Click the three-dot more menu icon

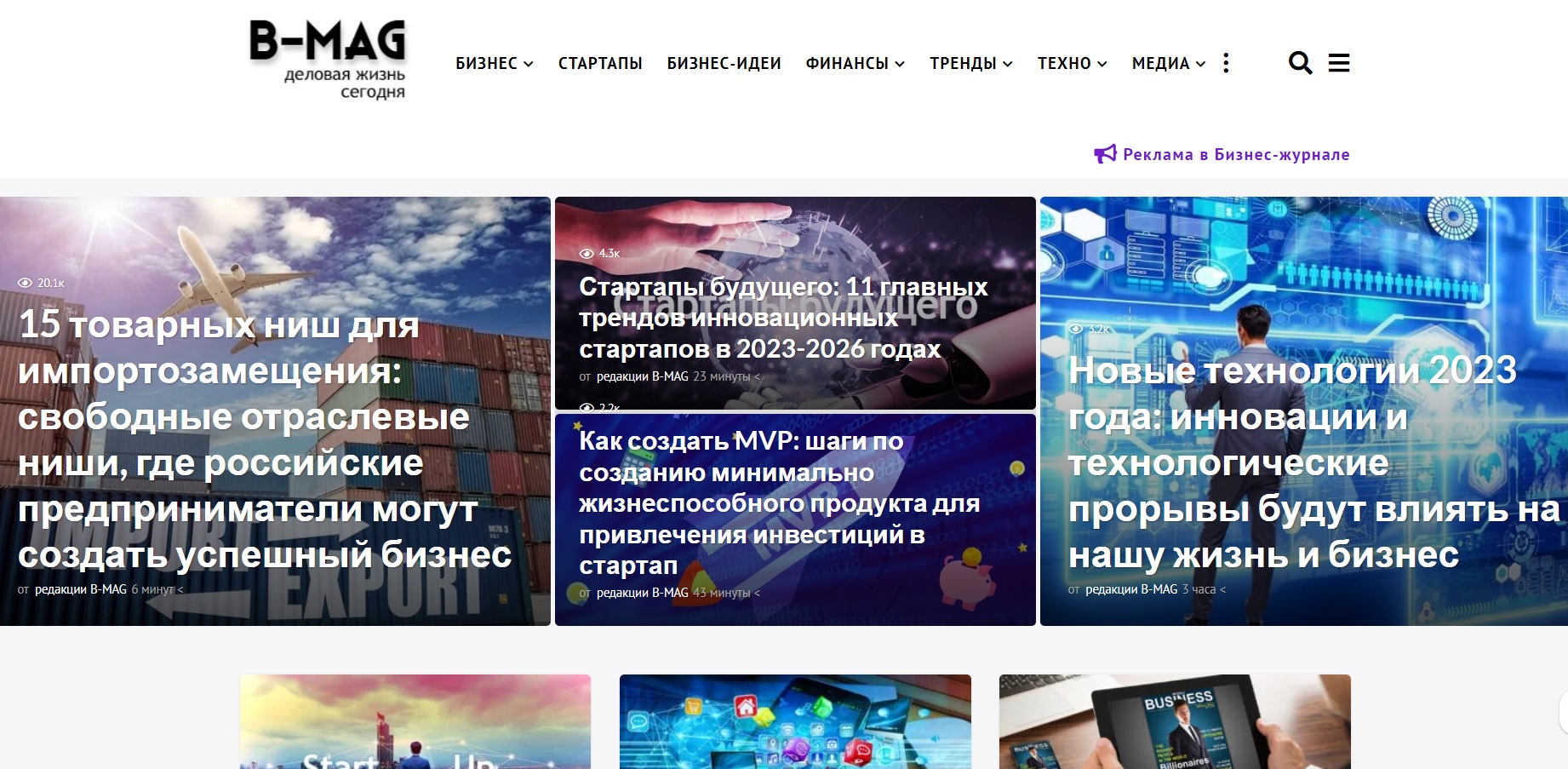click(x=1226, y=63)
